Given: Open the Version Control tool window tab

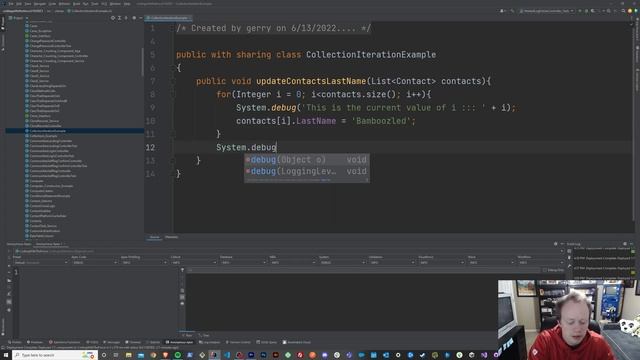Looking at the screenshot, I should [238, 342].
